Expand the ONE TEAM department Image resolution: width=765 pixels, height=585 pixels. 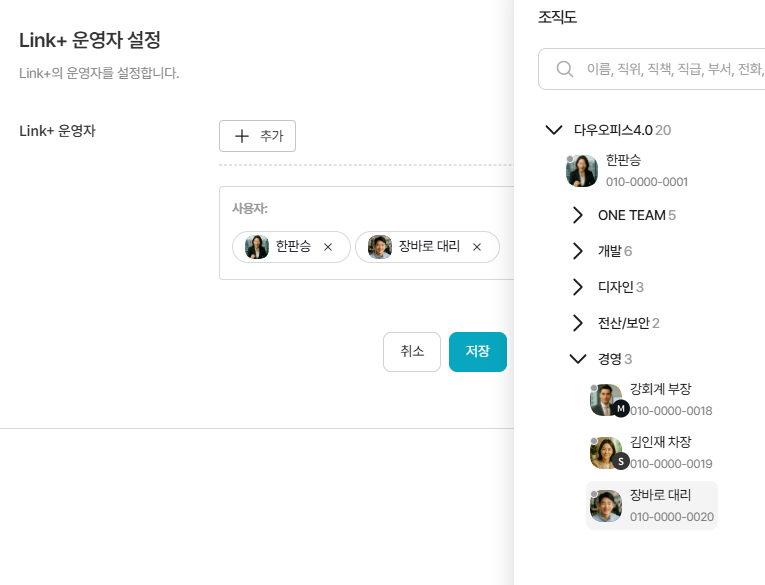click(577, 215)
